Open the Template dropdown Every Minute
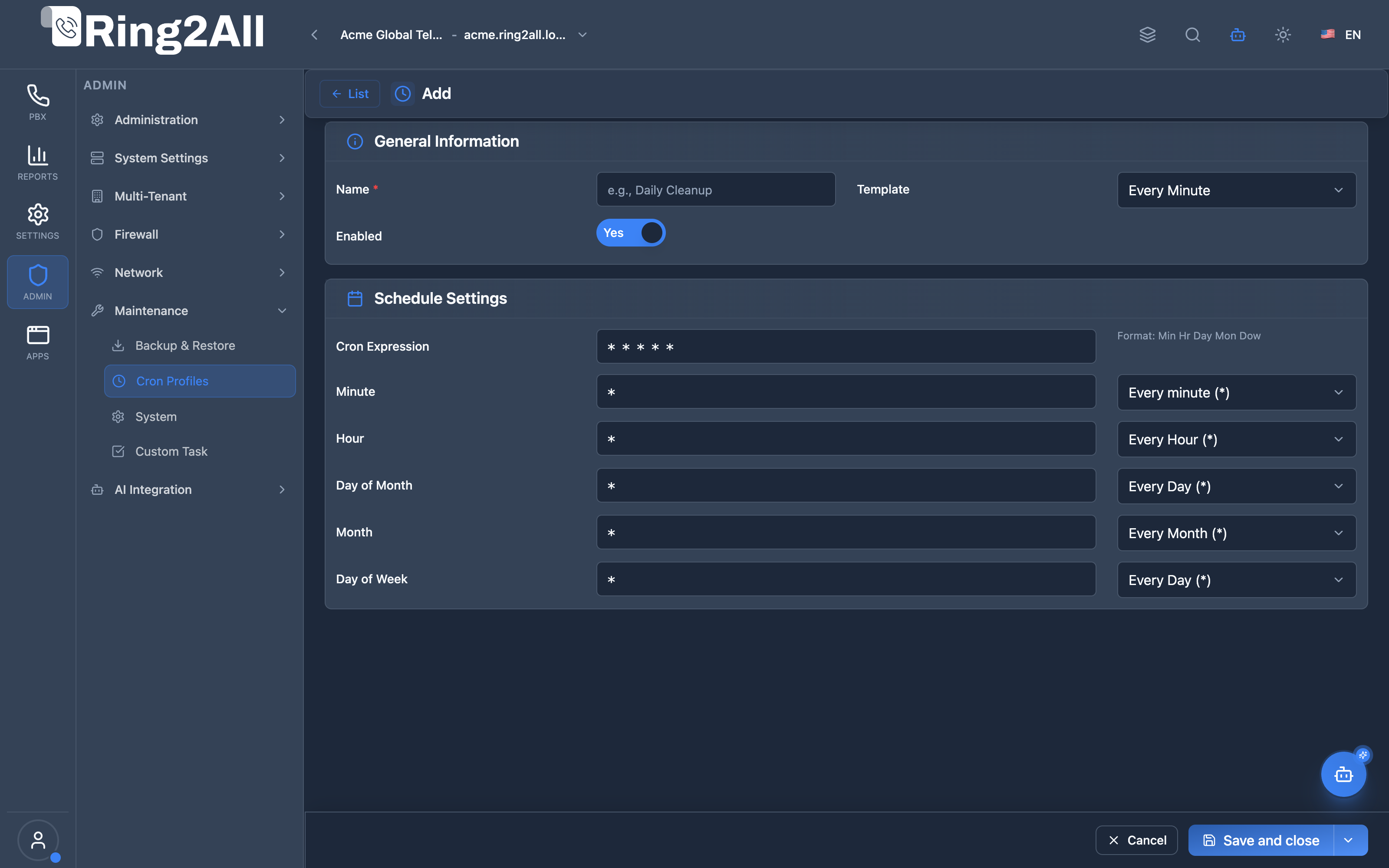 1236,190
